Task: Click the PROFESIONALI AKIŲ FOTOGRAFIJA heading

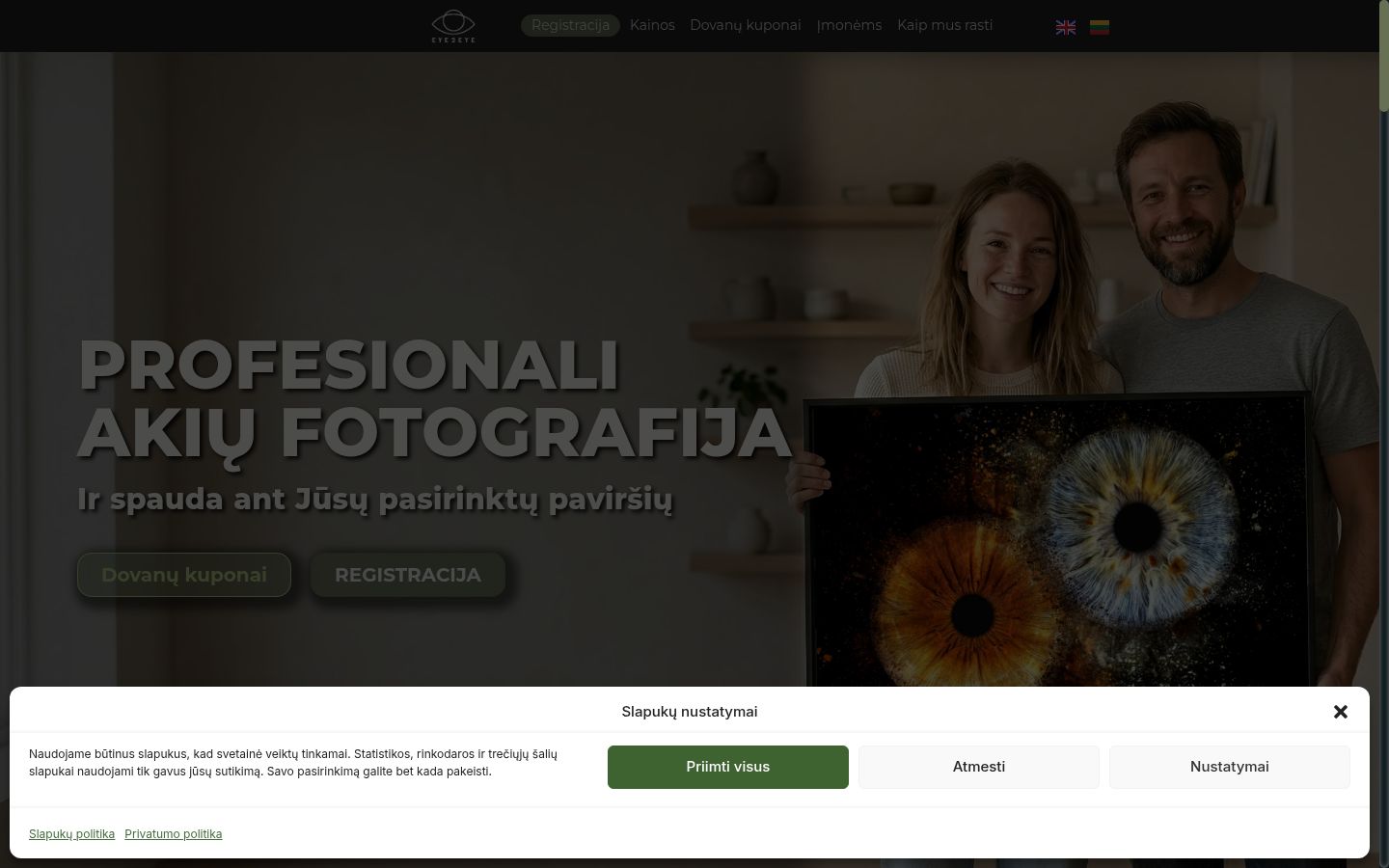Action: coord(434,398)
